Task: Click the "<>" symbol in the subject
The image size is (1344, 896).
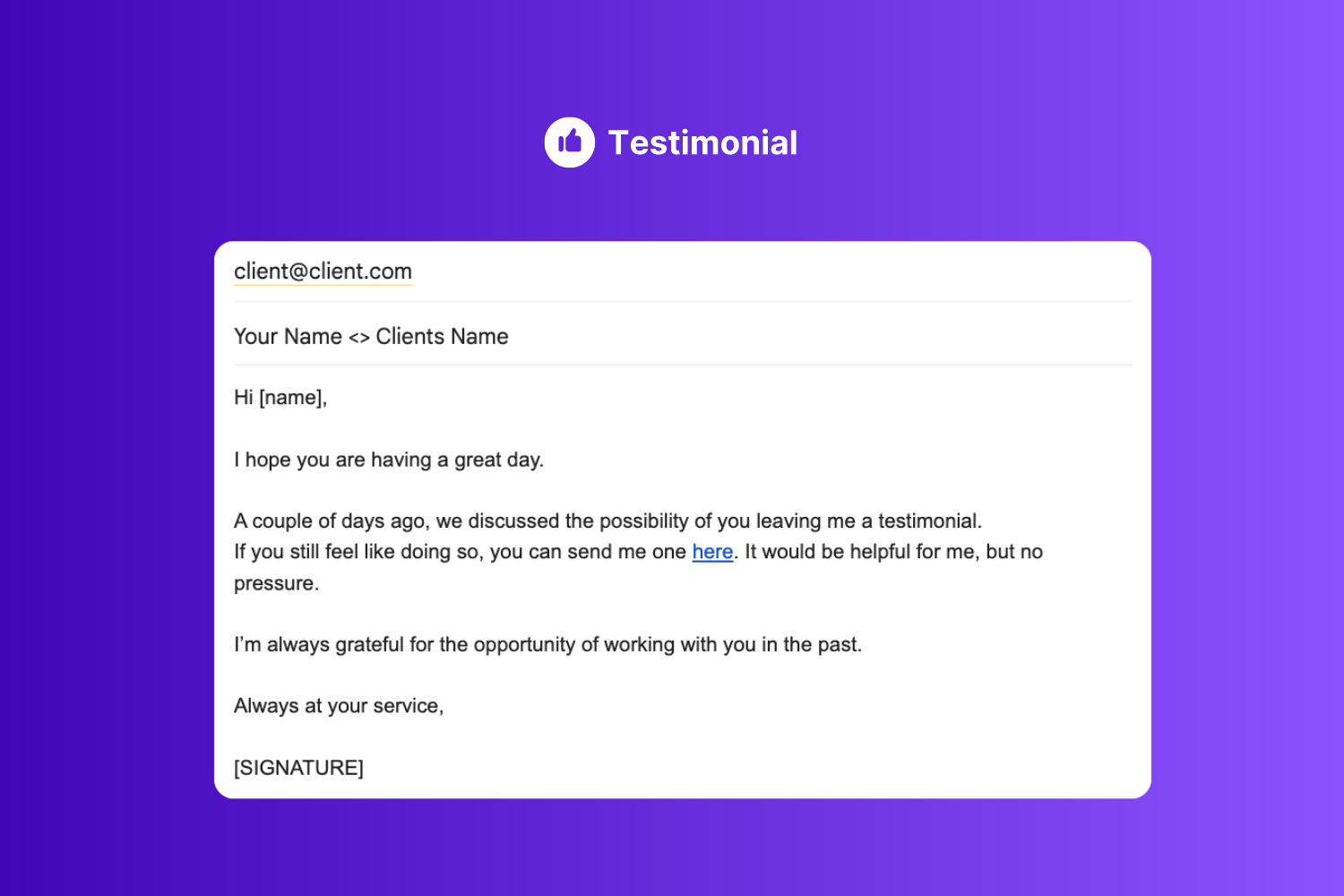Action: click(358, 338)
